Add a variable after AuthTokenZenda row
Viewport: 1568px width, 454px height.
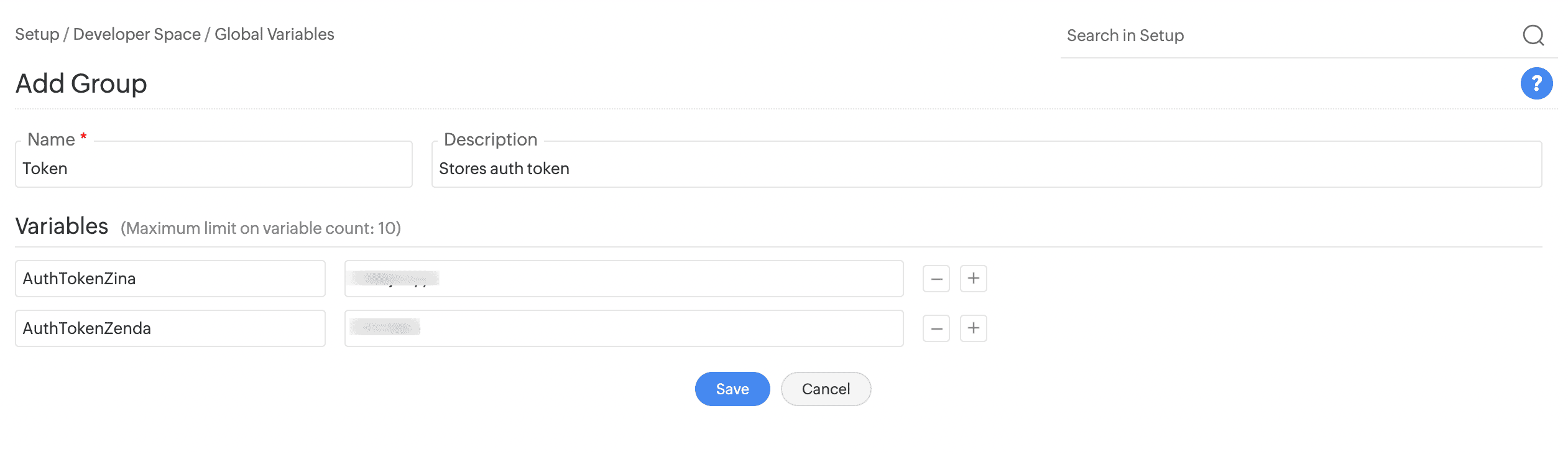coord(973,328)
